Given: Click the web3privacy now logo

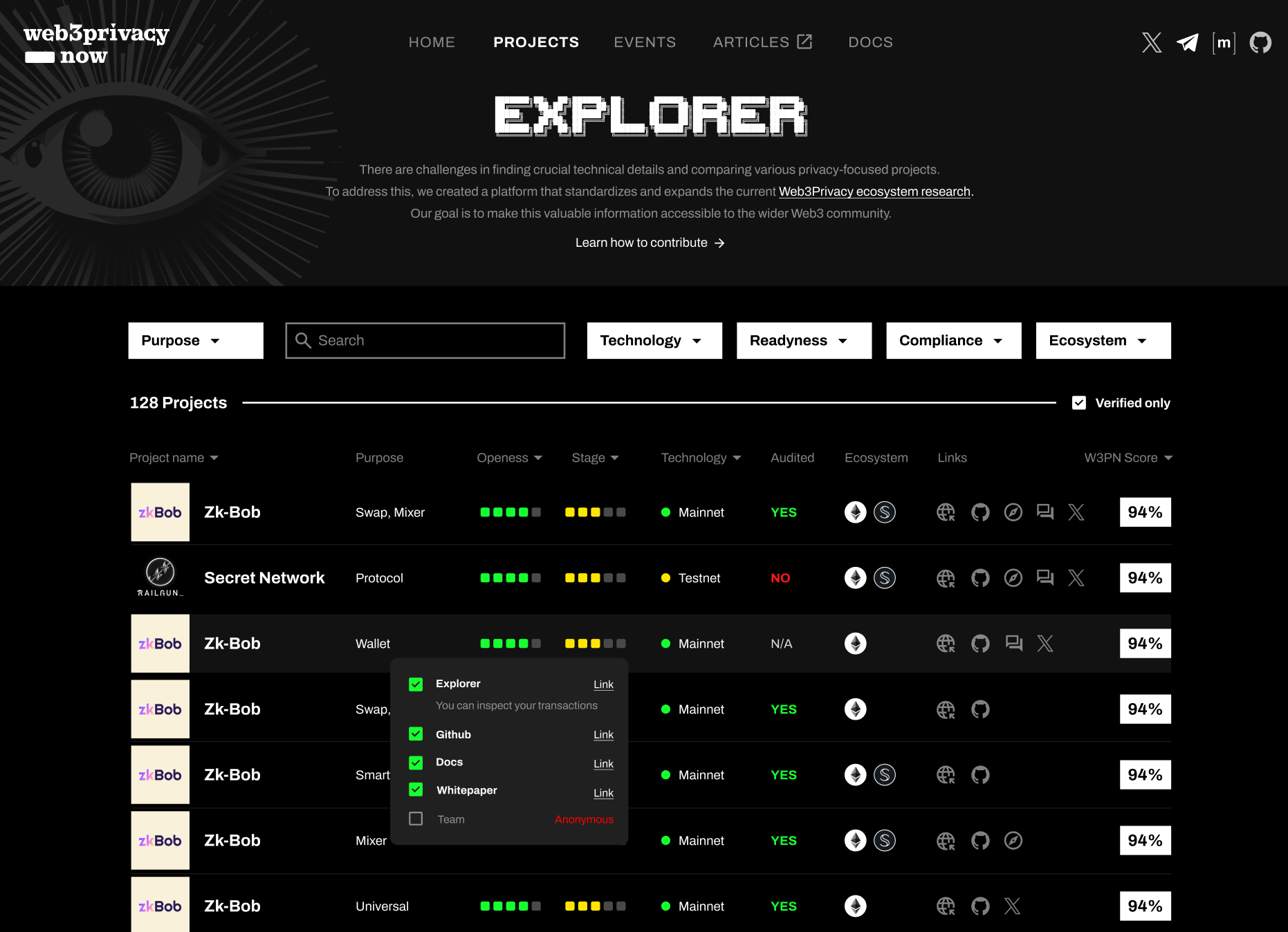Looking at the screenshot, I should tap(96, 44).
